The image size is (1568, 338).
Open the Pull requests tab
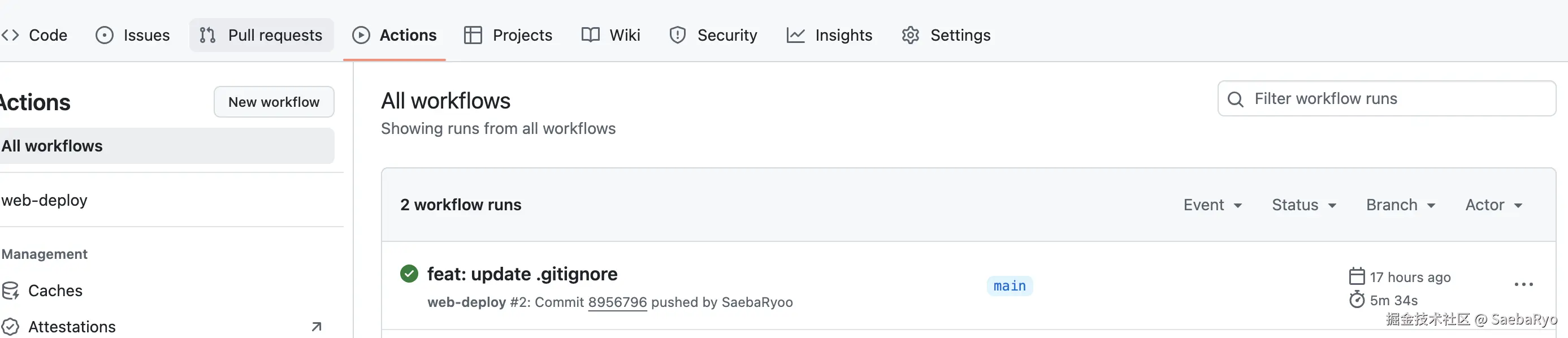click(262, 35)
